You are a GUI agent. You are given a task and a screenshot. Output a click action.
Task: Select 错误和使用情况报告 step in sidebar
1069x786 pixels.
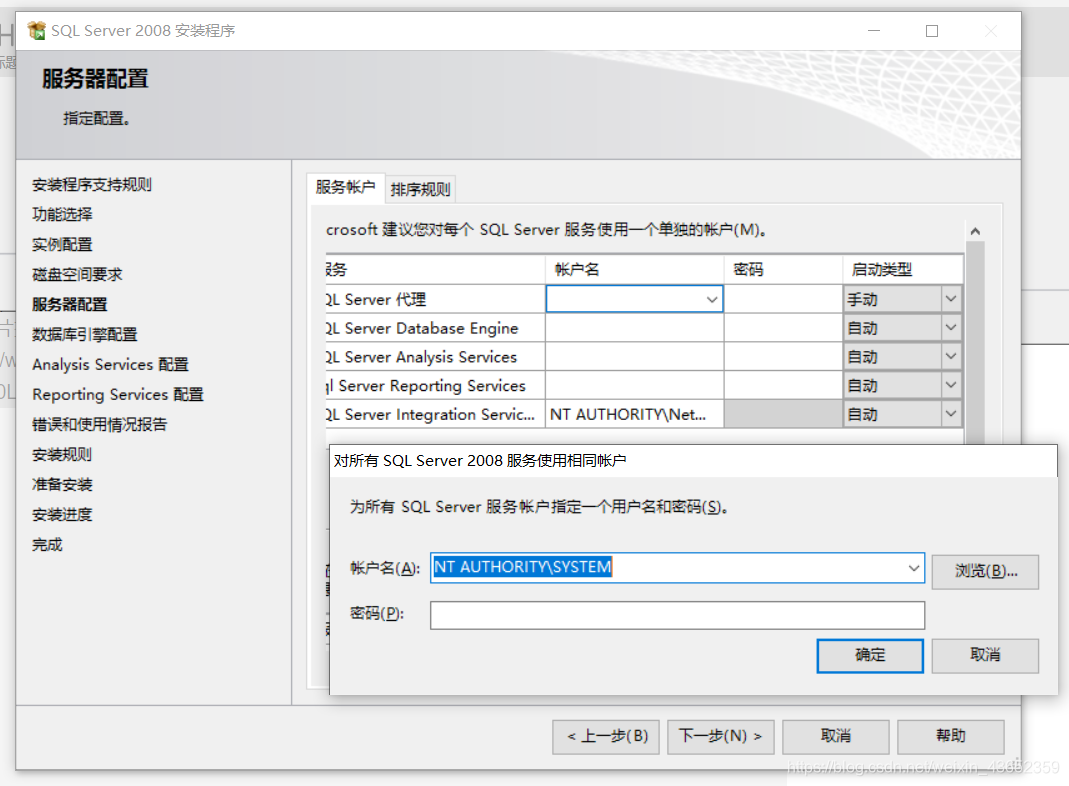pyautogui.click(x=100, y=425)
